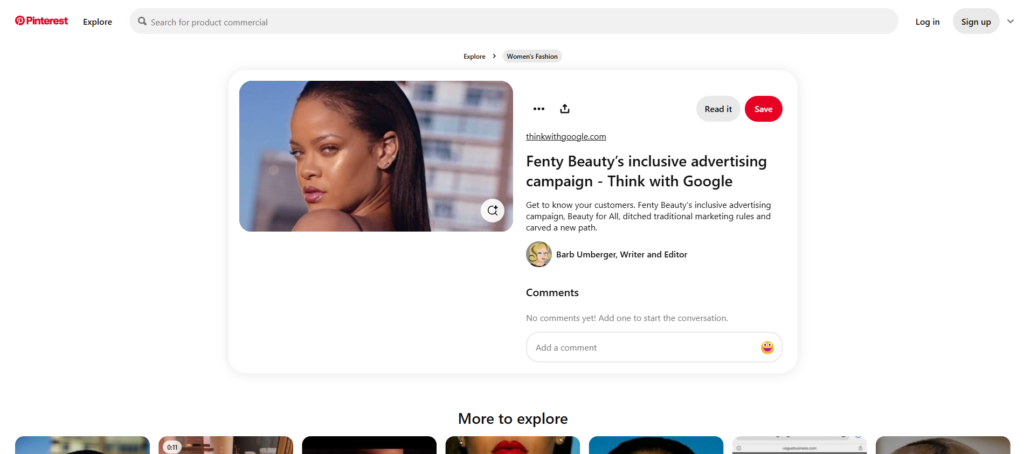Click the Sign up button
1024x454 pixels.
coord(976,22)
